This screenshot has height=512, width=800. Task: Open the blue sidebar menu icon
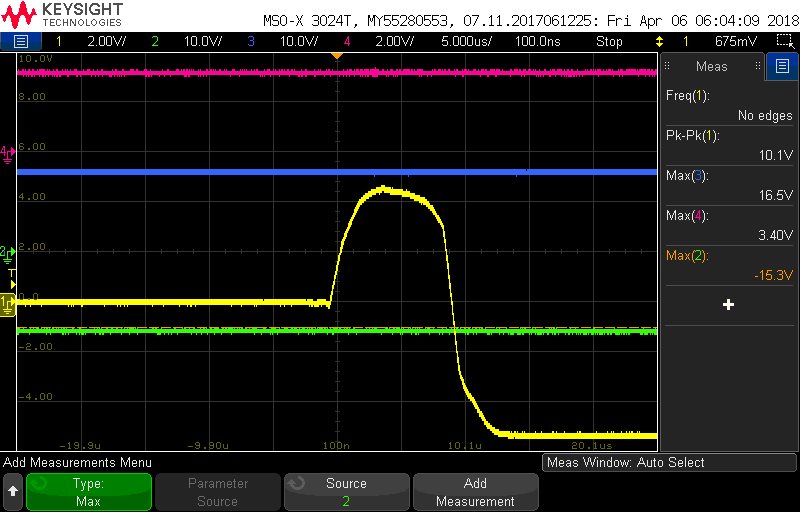coord(782,66)
